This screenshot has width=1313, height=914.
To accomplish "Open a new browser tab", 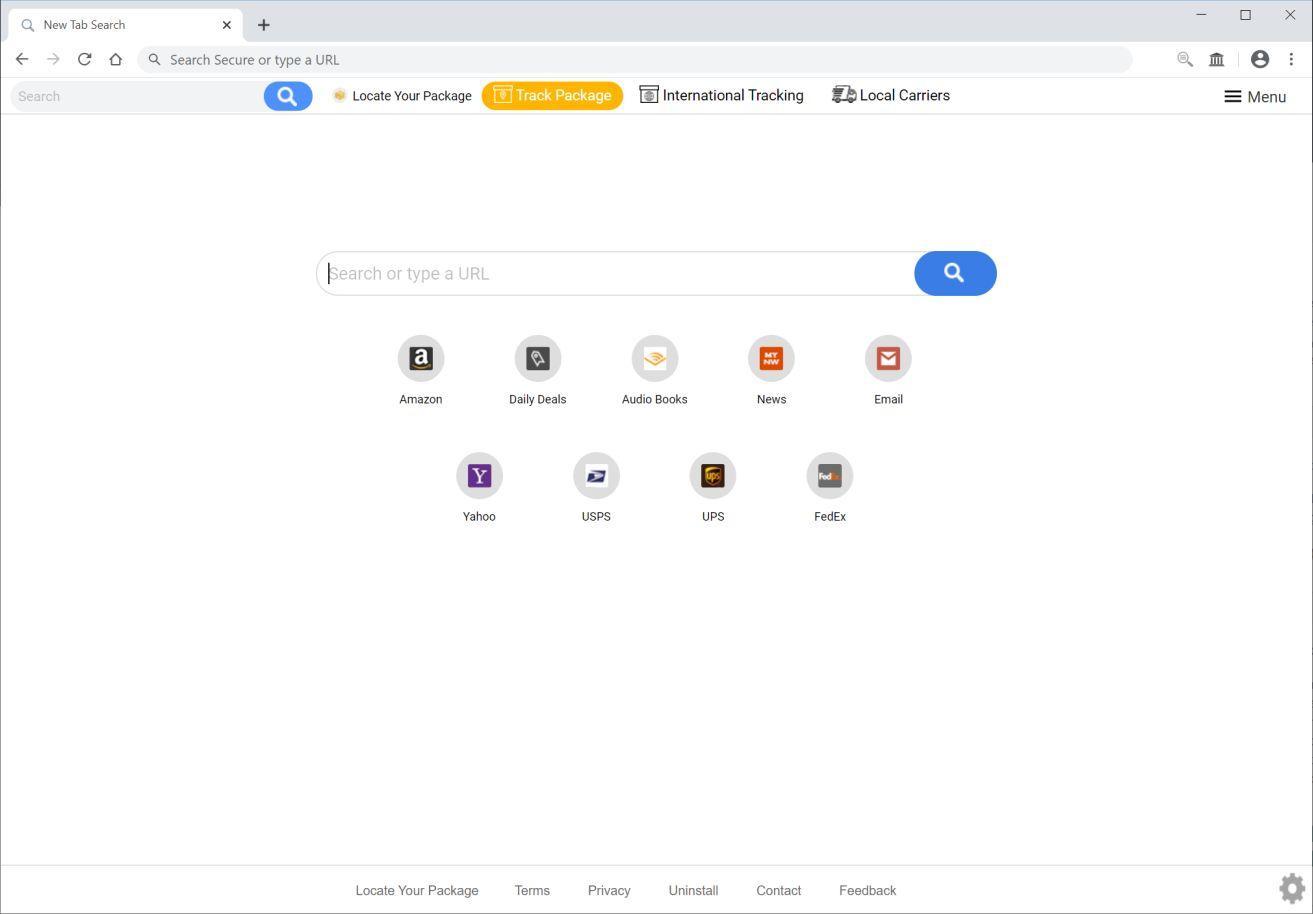I will coord(264,24).
